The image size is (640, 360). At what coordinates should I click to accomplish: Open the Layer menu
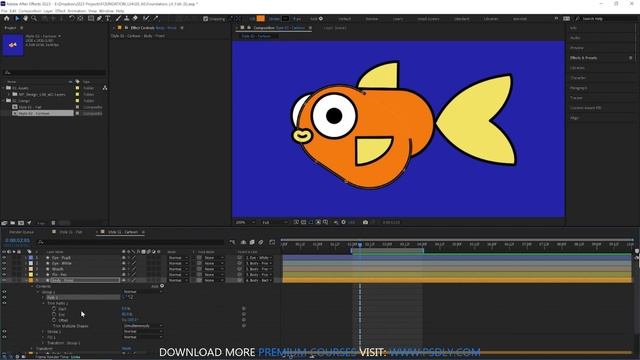pos(48,11)
